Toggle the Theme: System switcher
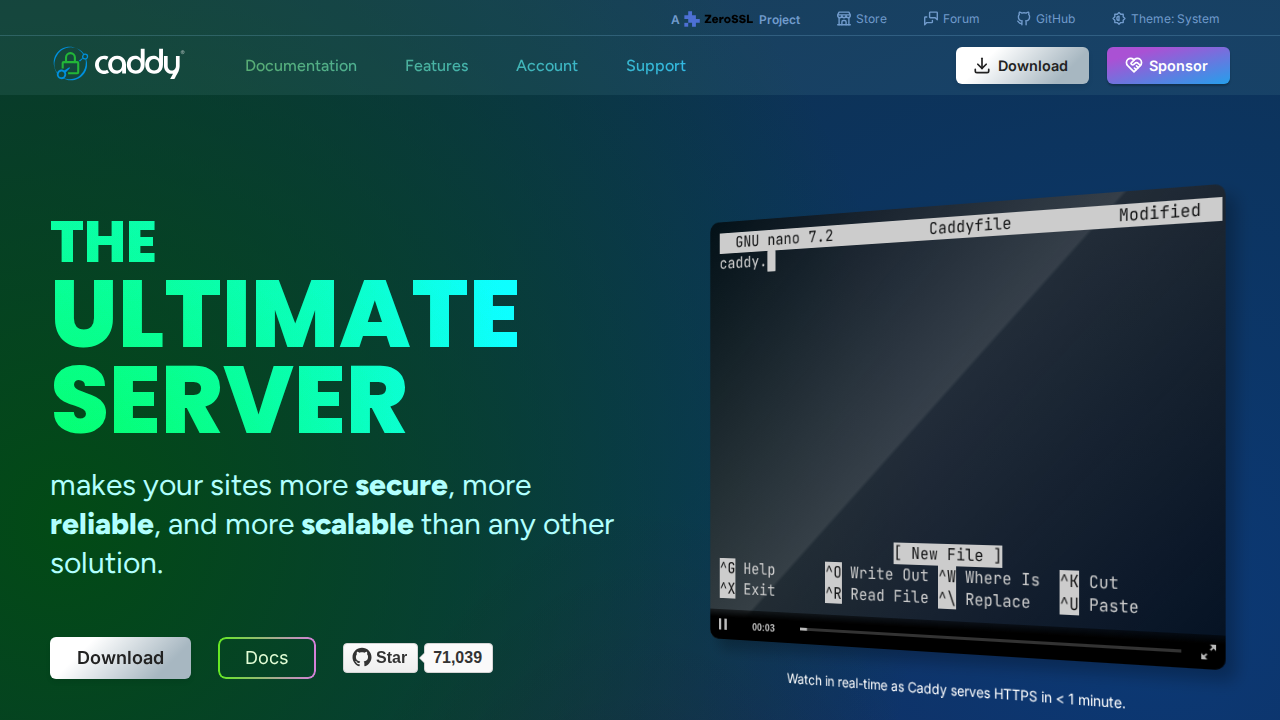The height and width of the screenshot is (720, 1280). click(x=1165, y=19)
